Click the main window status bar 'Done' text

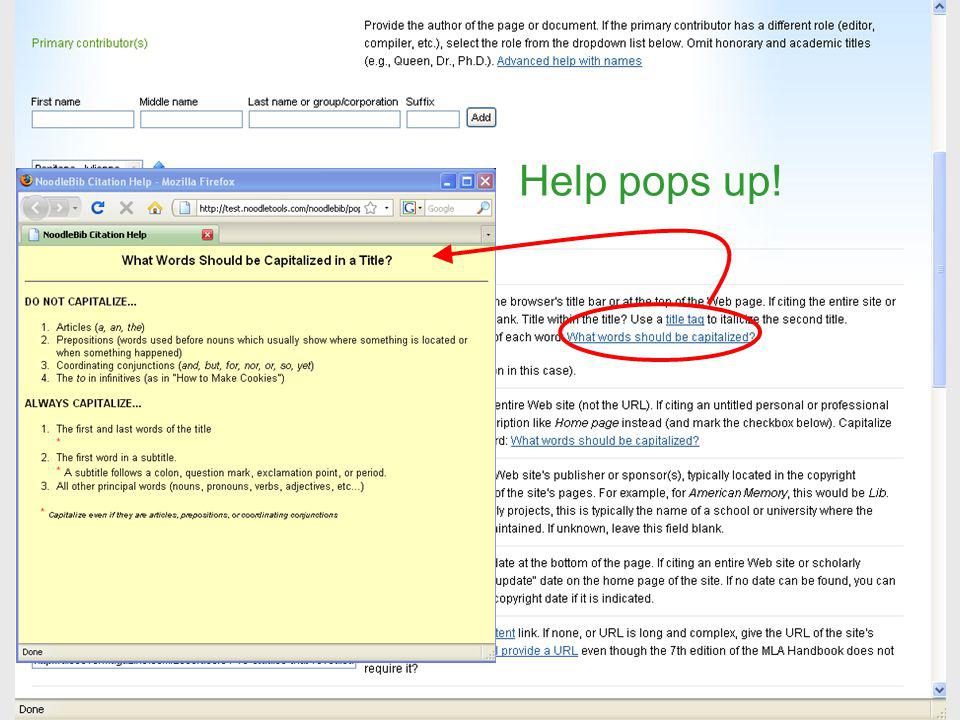(x=32, y=709)
